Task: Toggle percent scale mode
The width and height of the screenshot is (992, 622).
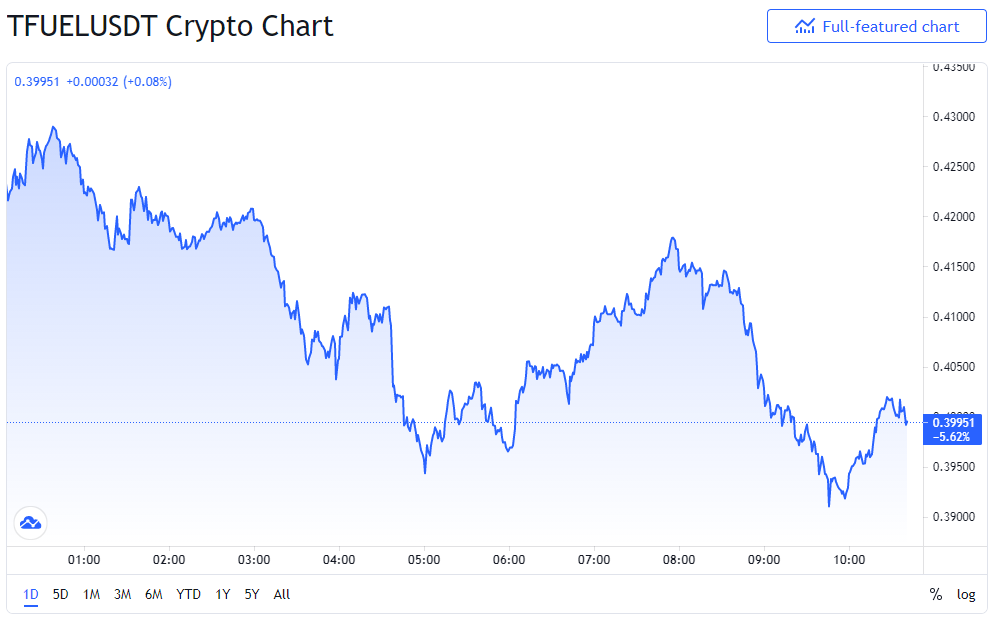Action: click(x=936, y=594)
